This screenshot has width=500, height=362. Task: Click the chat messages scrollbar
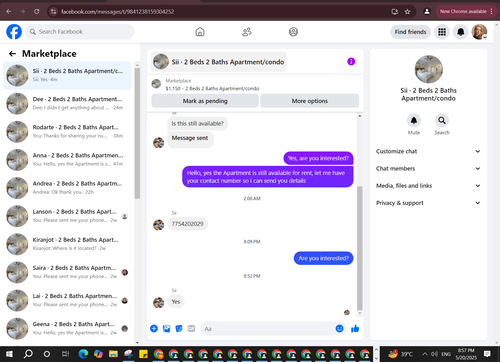tap(360, 248)
